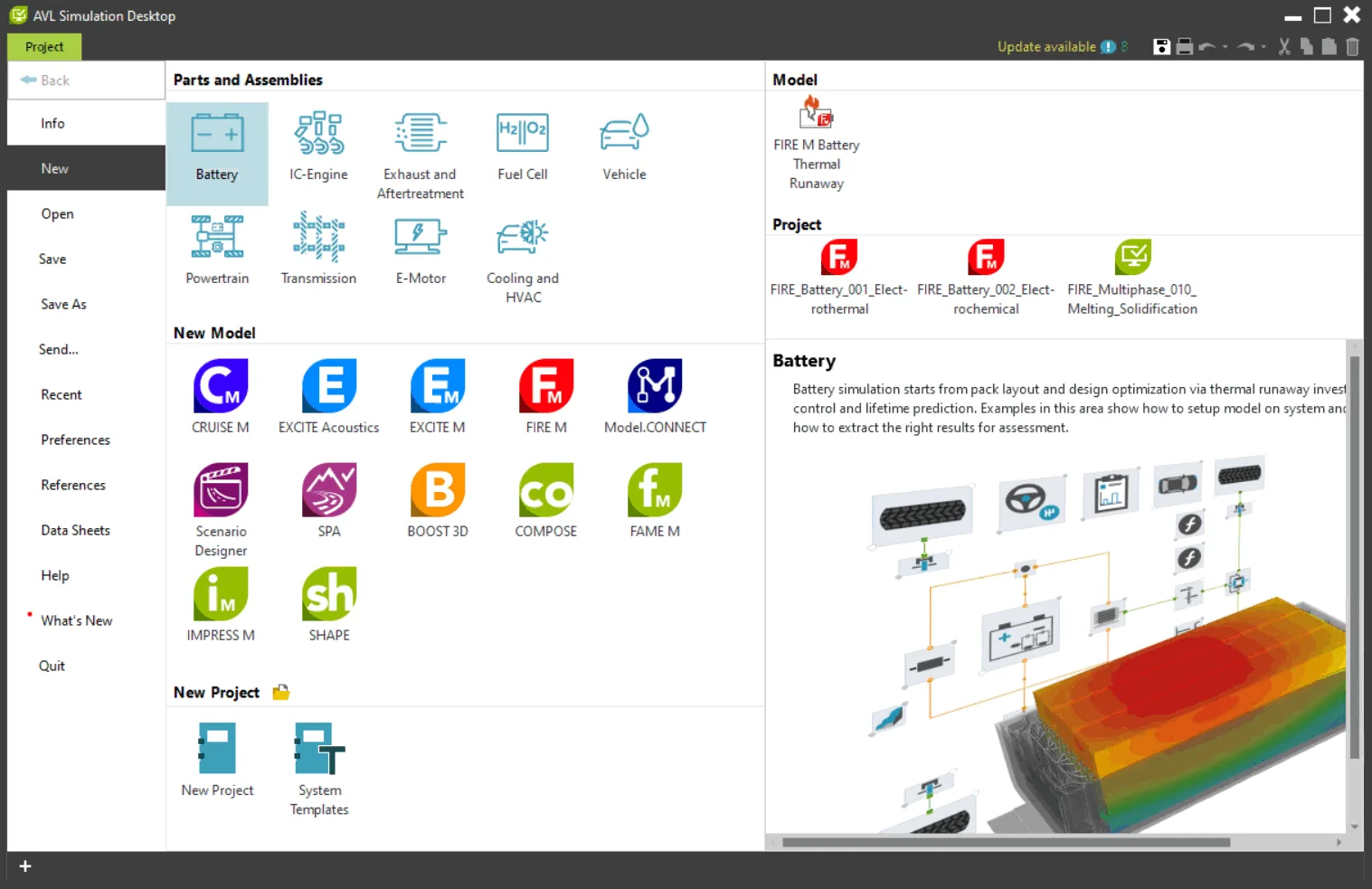The image size is (1372, 889).
Task: Switch to the Project tab
Action: (x=44, y=47)
